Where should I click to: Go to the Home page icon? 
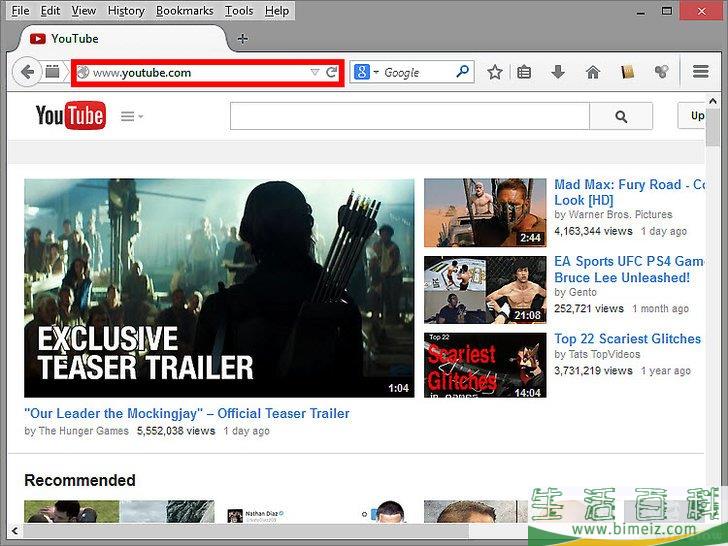point(593,72)
